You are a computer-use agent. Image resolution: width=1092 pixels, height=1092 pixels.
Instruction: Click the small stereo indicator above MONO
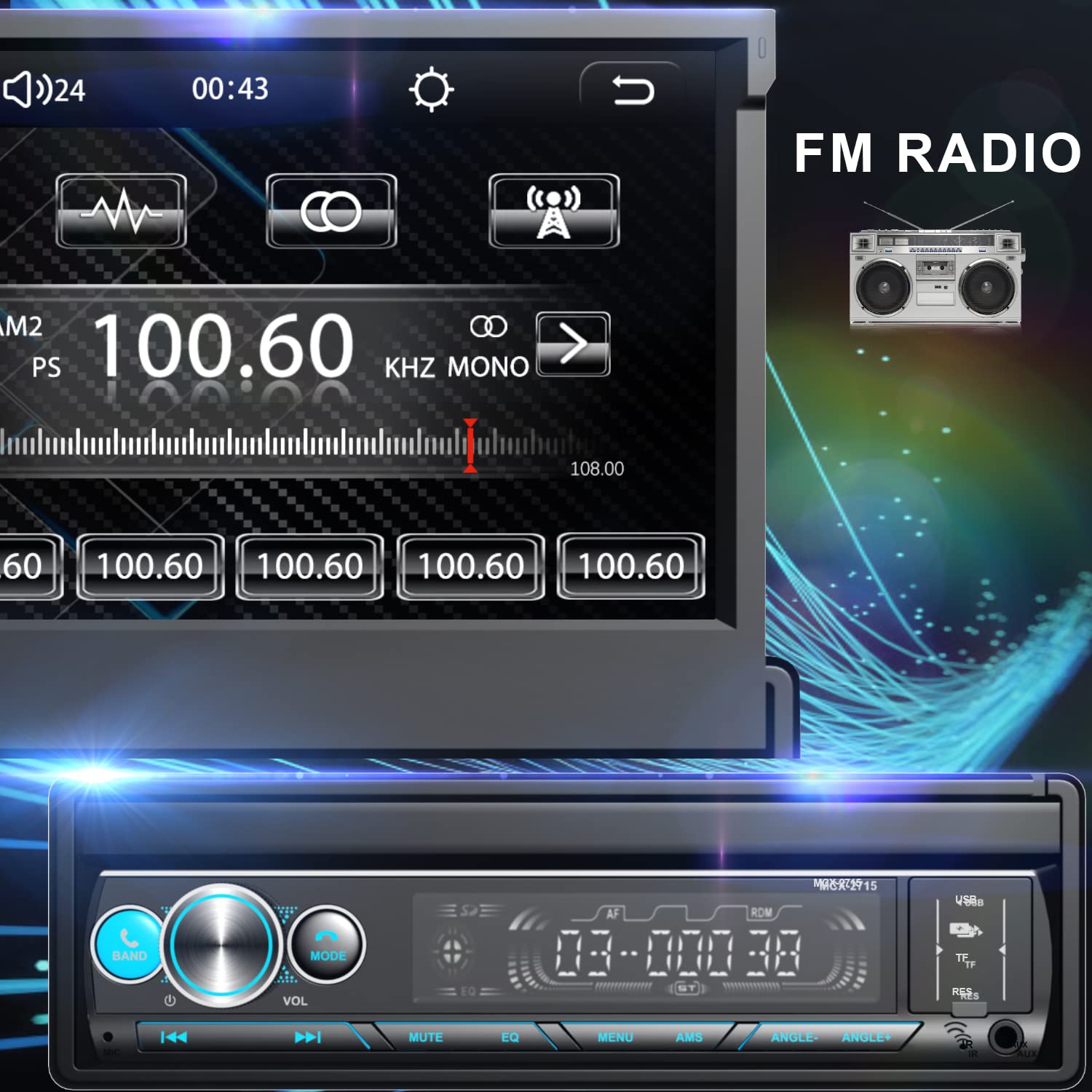click(488, 326)
